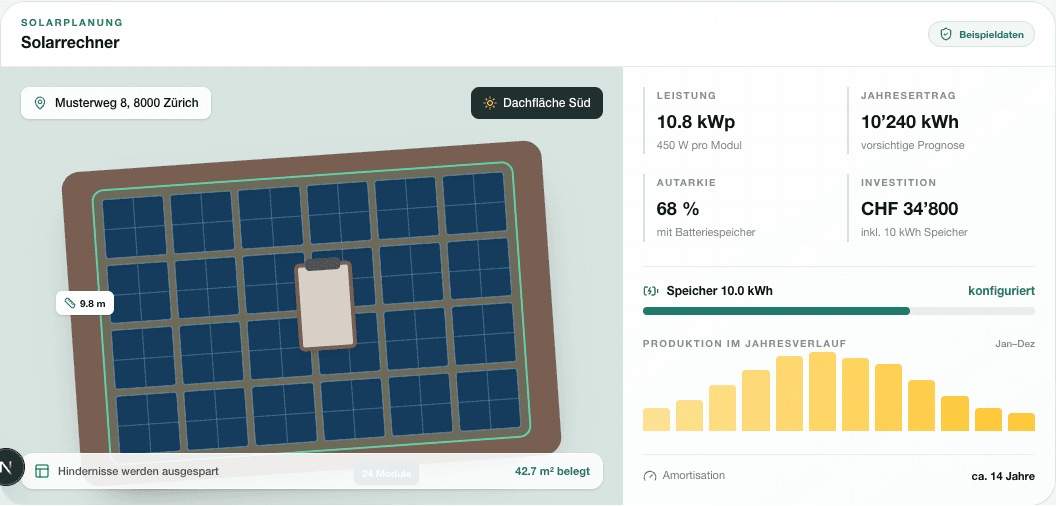Click the SOLARPLANUNG overline label
1056x506 pixels.
(72, 23)
